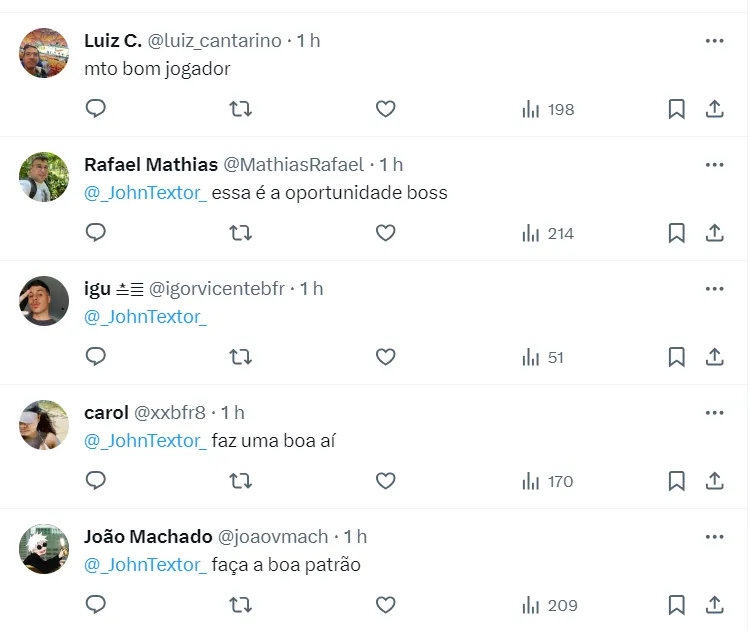
Task: Repost Rafael Mathias's tweet
Action: point(241,233)
